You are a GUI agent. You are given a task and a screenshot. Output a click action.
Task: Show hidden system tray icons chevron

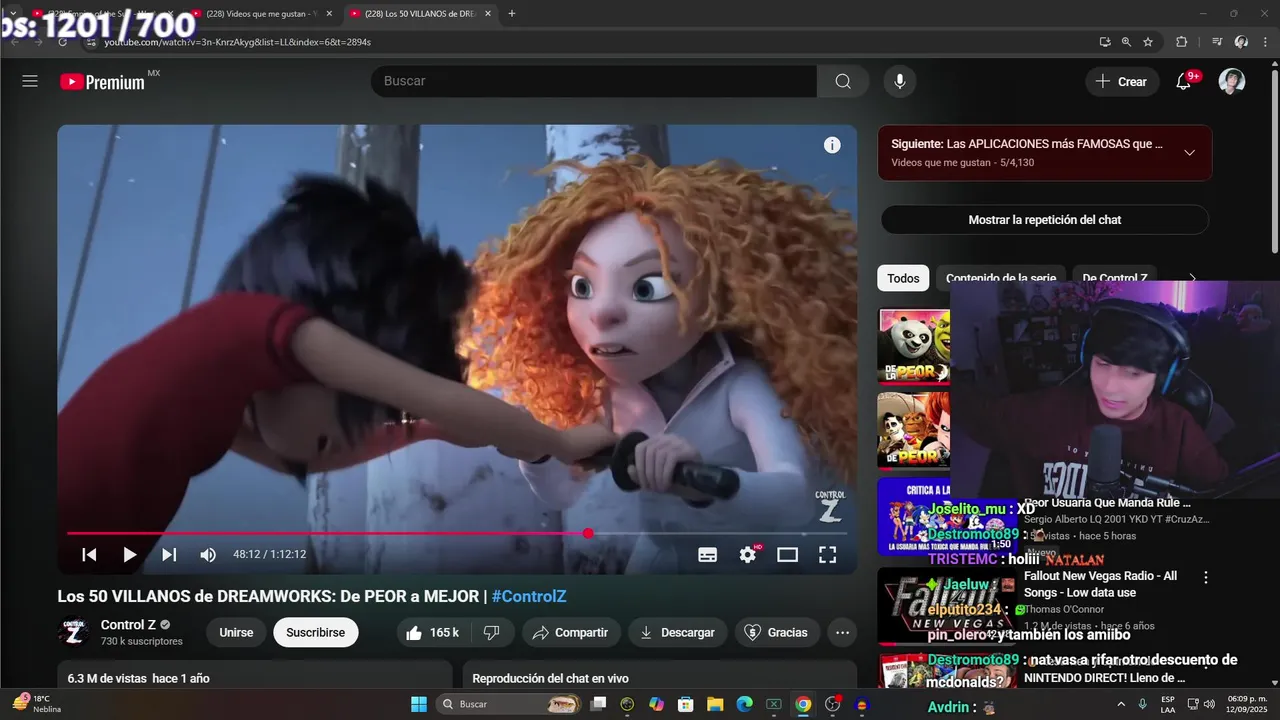click(1121, 705)
